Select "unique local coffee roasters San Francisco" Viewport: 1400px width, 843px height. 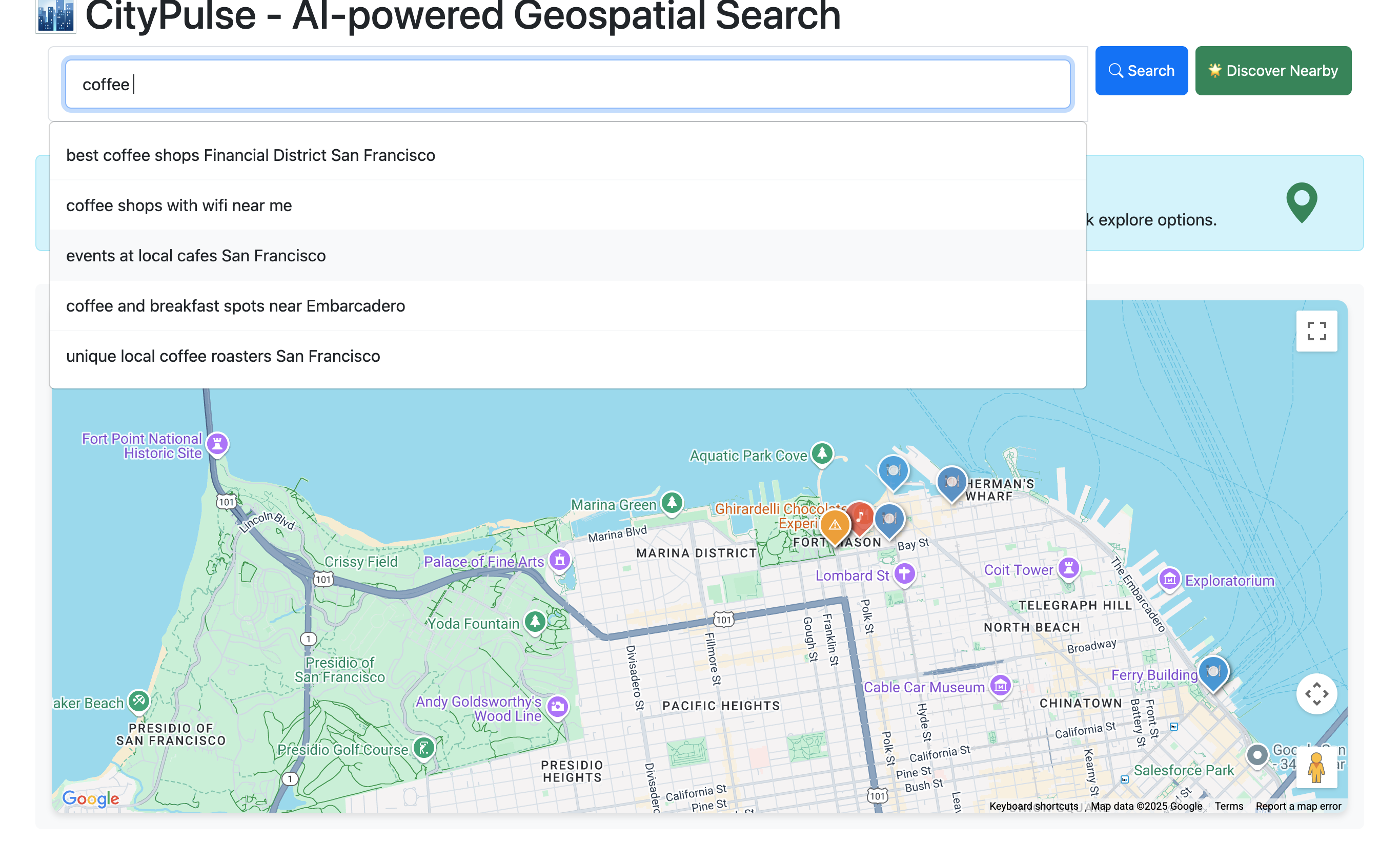pyautogui.click(x=224, y=356)
